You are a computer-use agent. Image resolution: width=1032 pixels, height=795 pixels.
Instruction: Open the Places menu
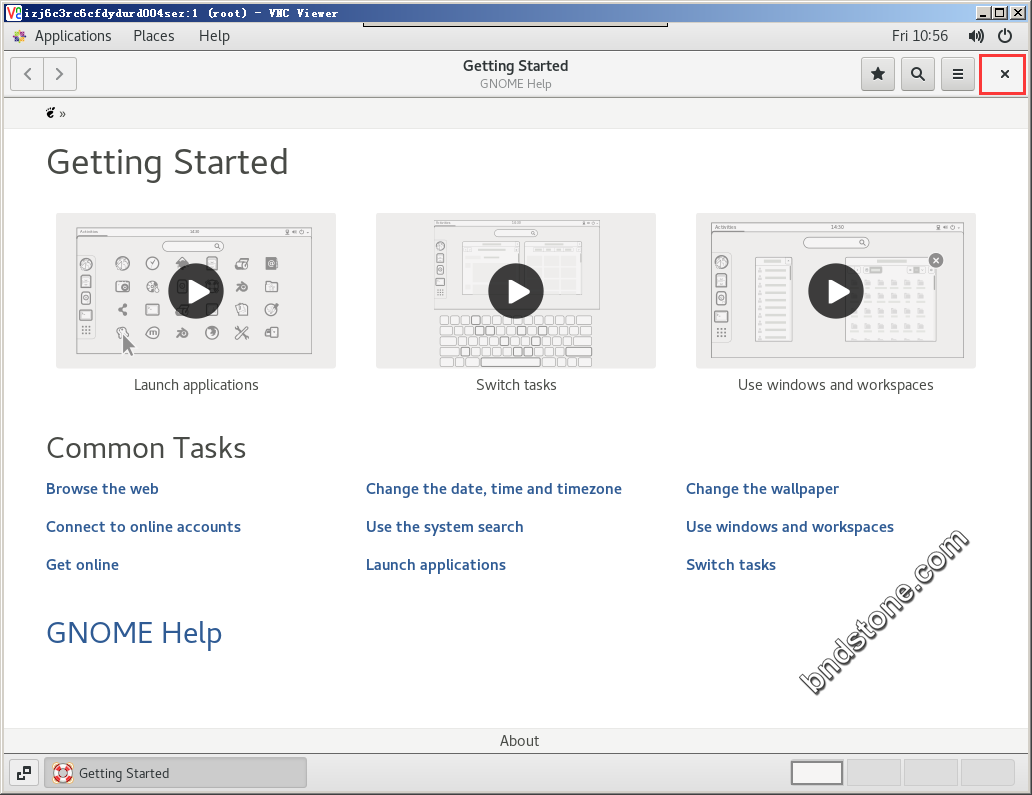pos(154,36)
